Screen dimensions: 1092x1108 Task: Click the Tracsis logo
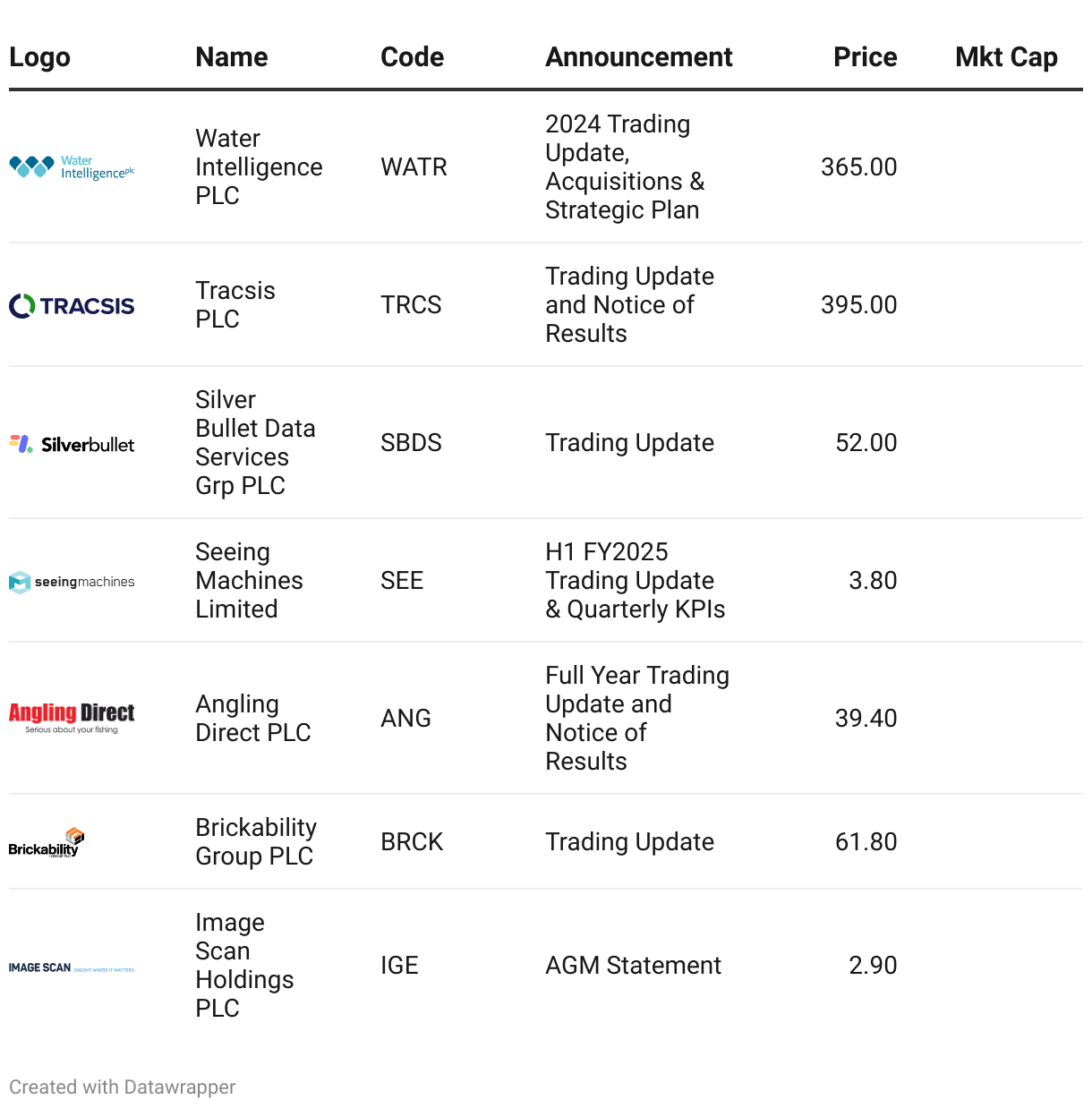72,305
